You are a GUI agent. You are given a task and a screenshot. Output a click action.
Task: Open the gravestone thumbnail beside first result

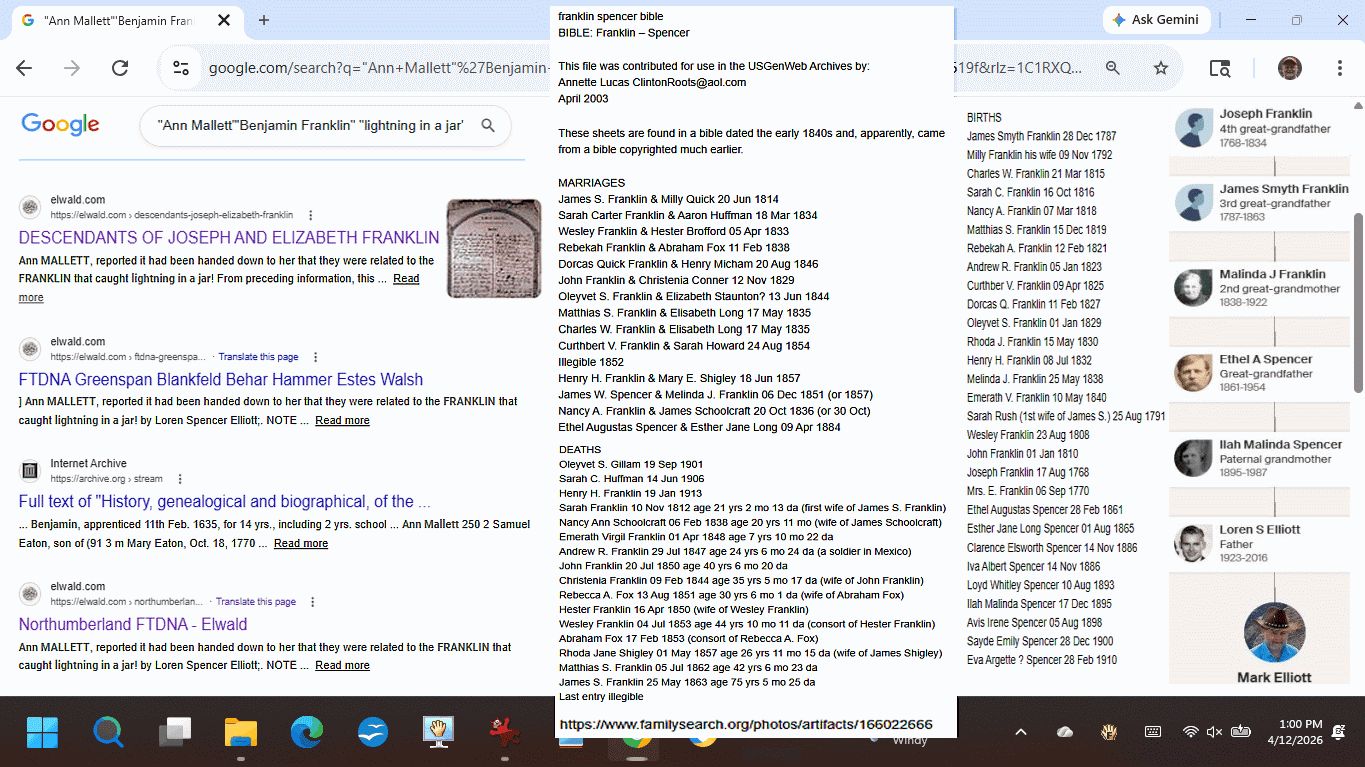[x=493, y=248]
